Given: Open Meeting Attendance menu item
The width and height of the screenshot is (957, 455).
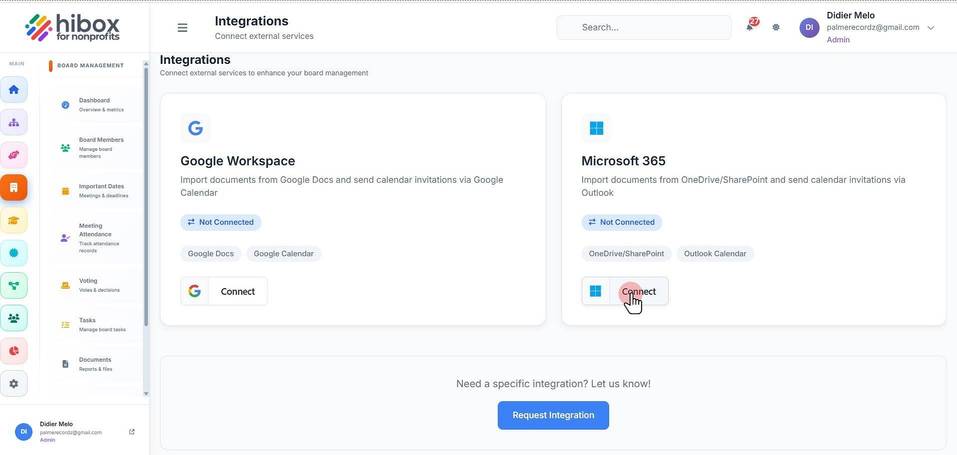Looking at the screenshot, I should click(93, 238).
